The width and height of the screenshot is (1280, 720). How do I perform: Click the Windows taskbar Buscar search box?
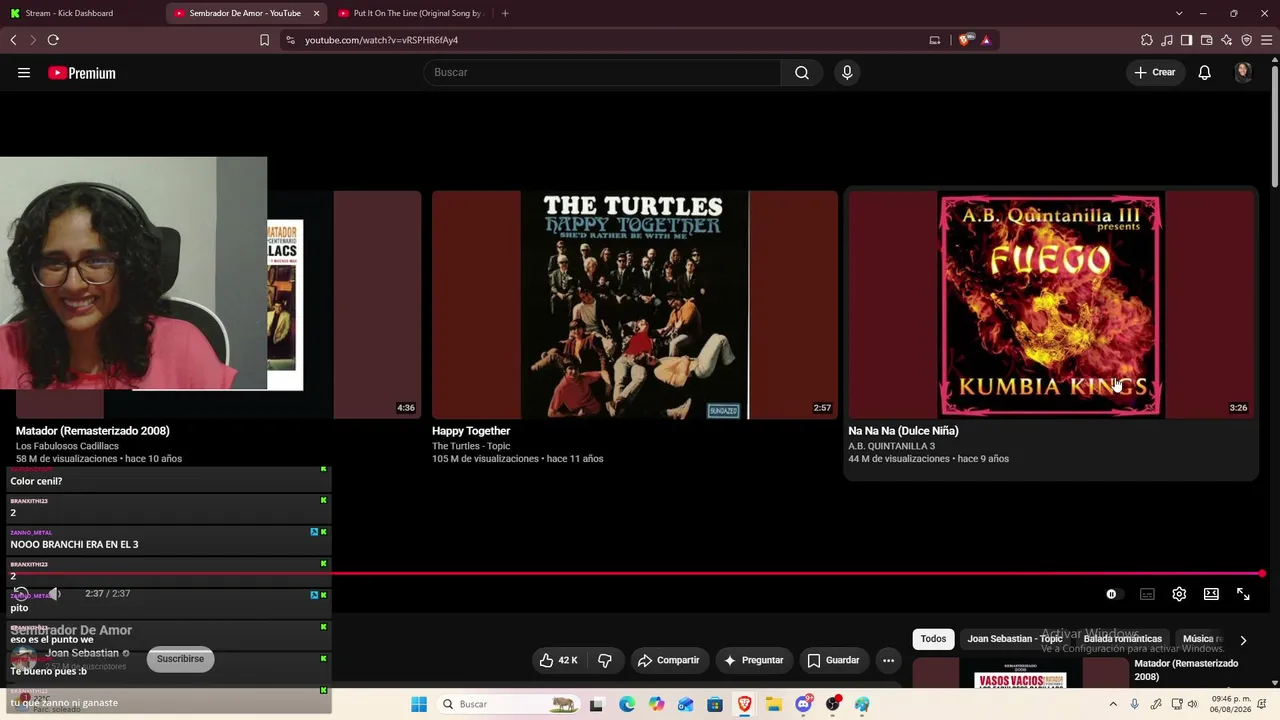pos(509,704)
